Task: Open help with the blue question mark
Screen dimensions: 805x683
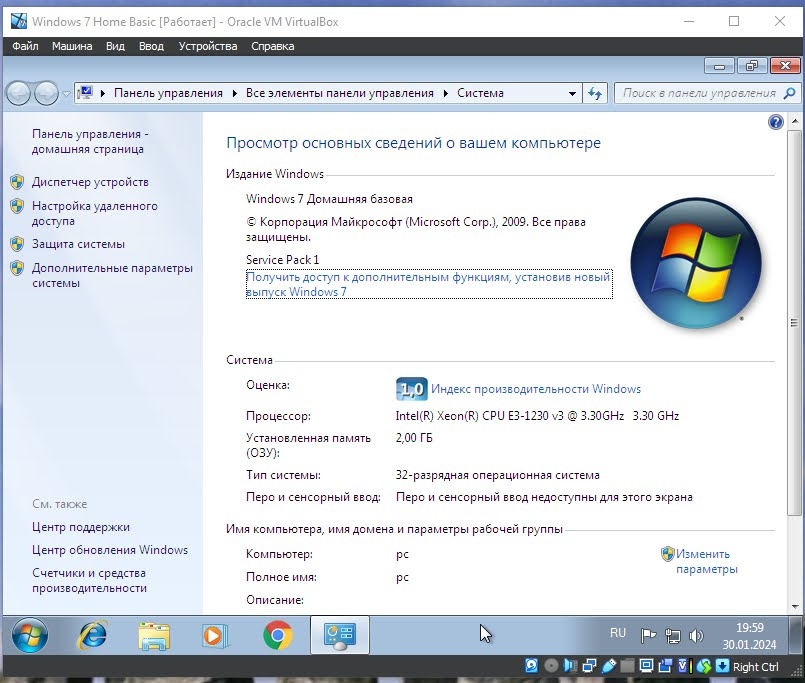Action: [776, 122]
